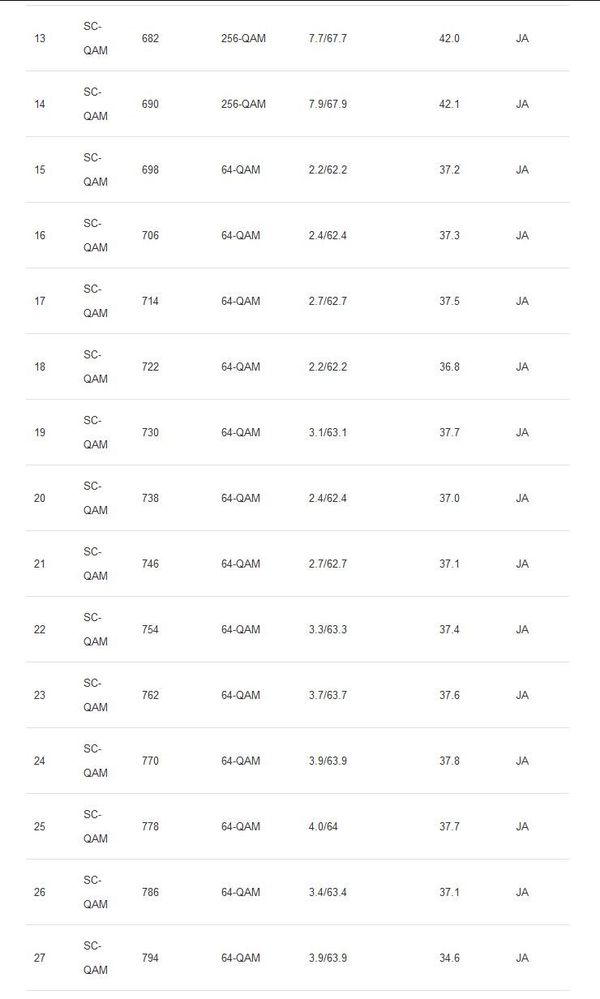Click SNR value 36.8 in channel 18

[449, 366]
